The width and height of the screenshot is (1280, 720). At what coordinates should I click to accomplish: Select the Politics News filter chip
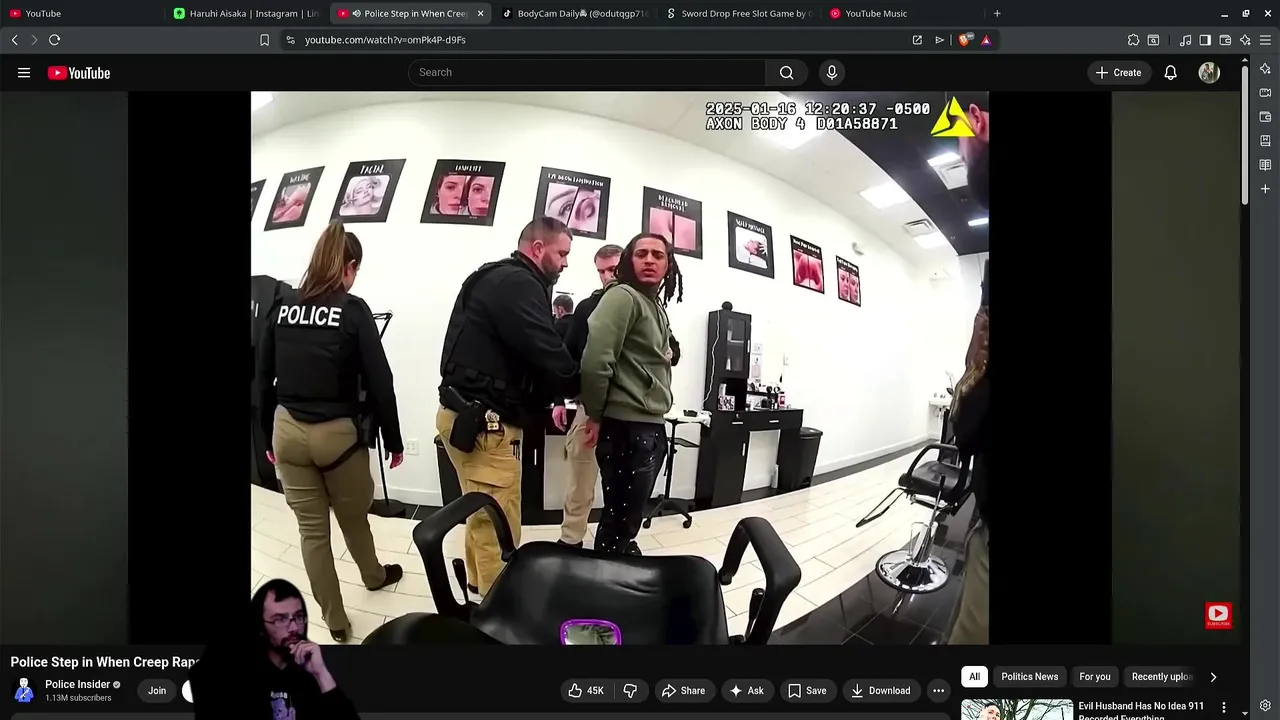pyautogui.click(x=1029, y=677)
